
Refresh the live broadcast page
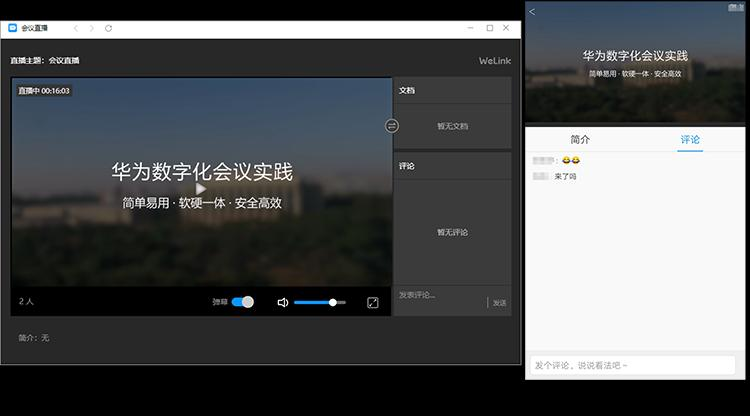[x=109, y=28]
